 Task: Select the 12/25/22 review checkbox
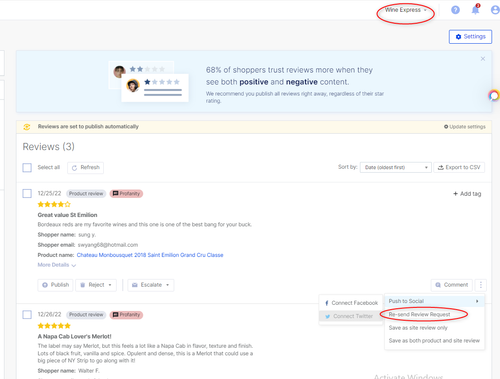tap(27, 193)
